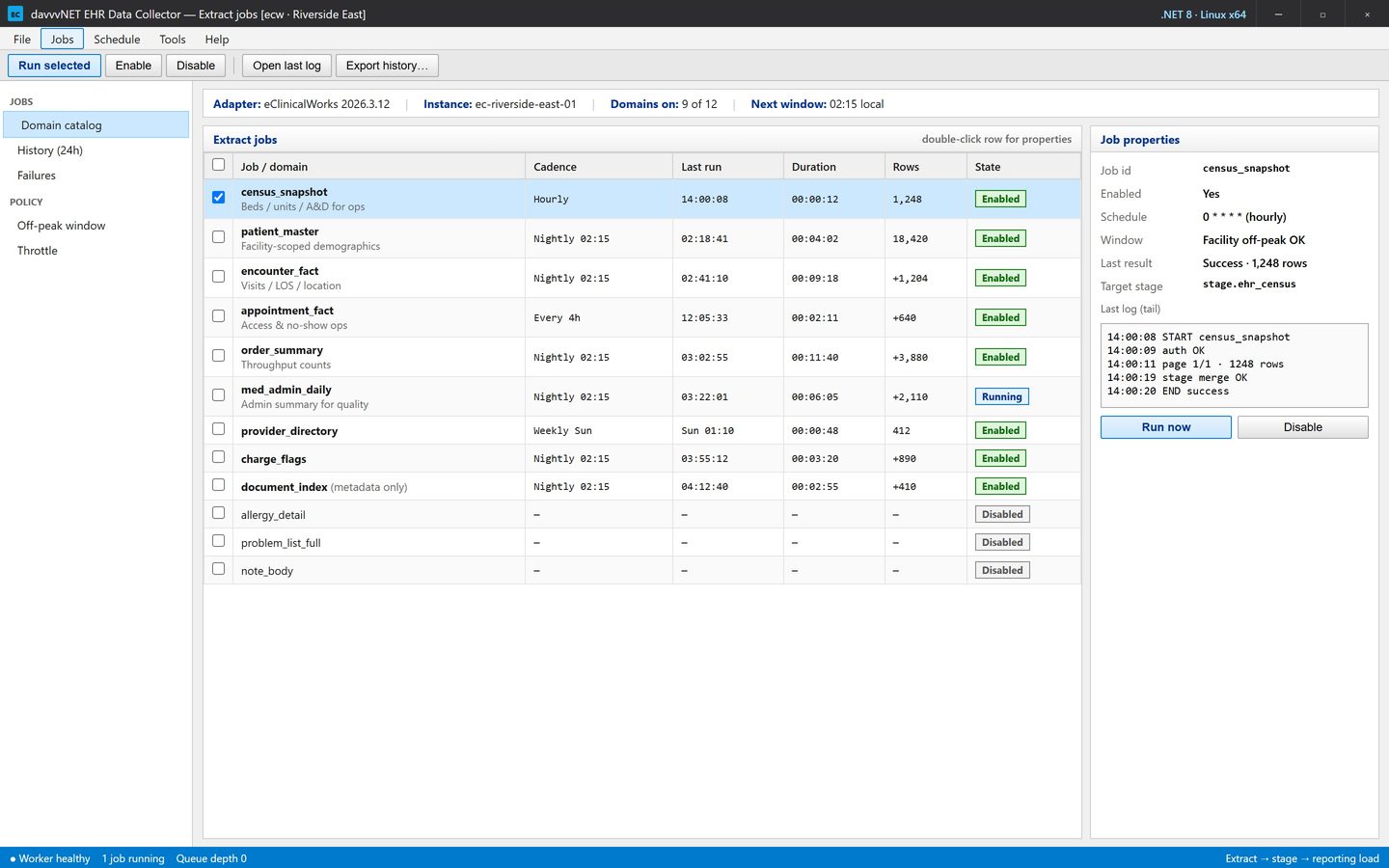Check the note_body job checkbox
1389x868 pixels.
(219, 569)
